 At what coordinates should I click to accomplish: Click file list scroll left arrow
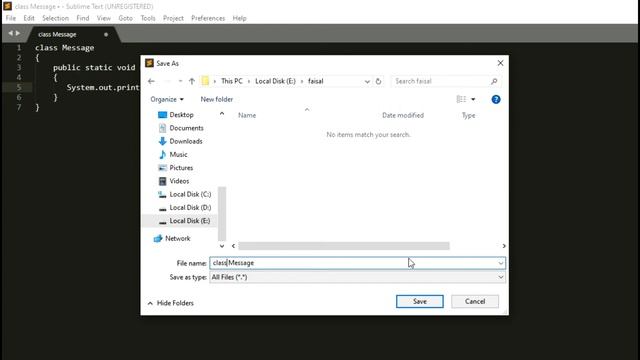point(233,246)
